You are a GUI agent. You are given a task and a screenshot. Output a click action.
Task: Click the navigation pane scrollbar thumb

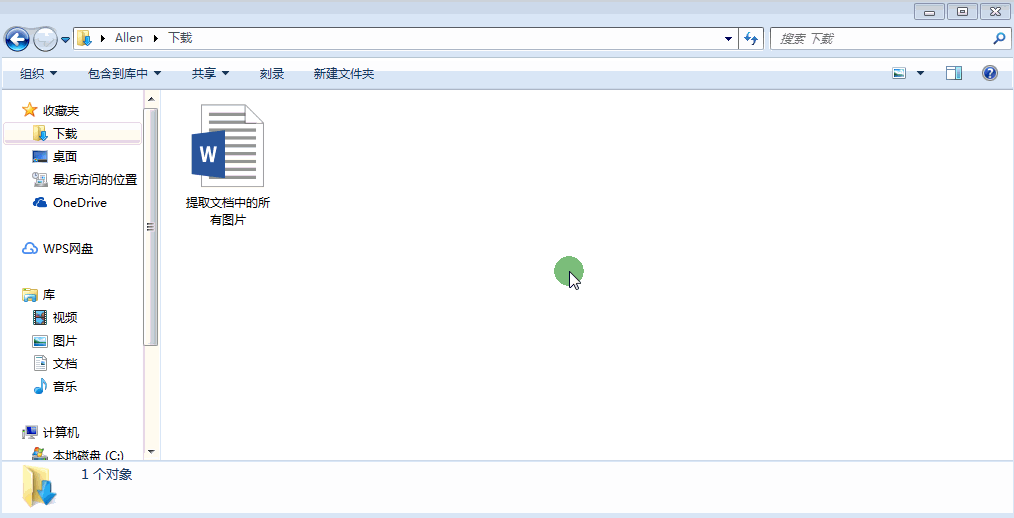pyautogui.click(x=151, y=227)
